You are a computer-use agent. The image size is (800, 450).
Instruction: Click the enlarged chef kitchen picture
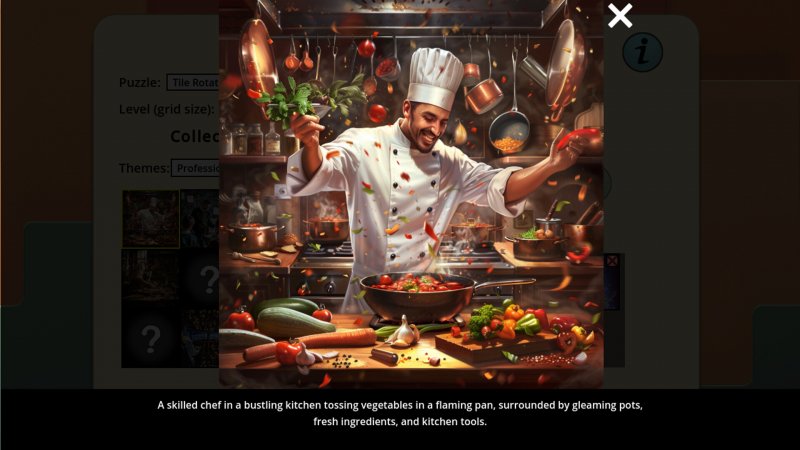pos(411,194)
